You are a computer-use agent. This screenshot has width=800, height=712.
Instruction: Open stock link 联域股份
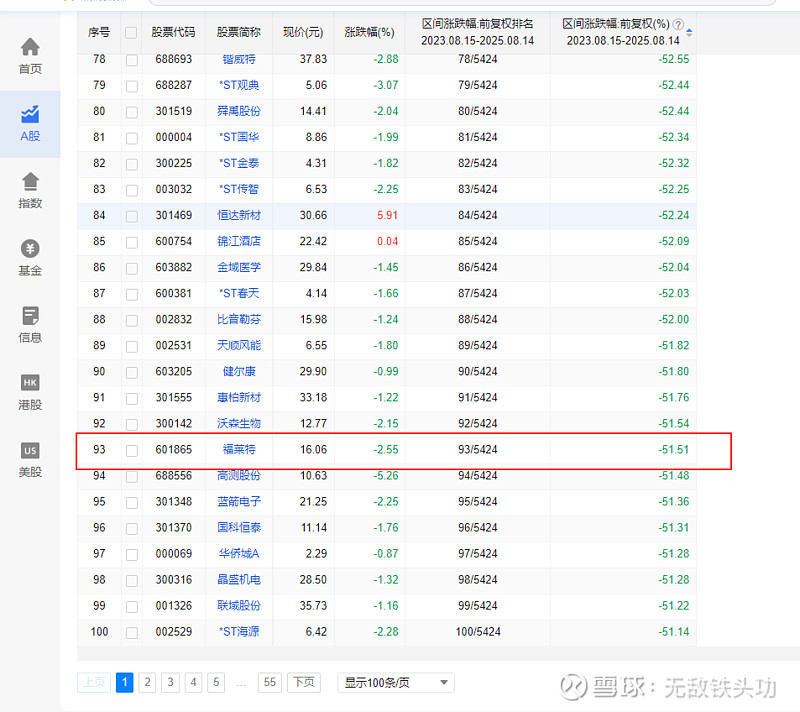239,605
